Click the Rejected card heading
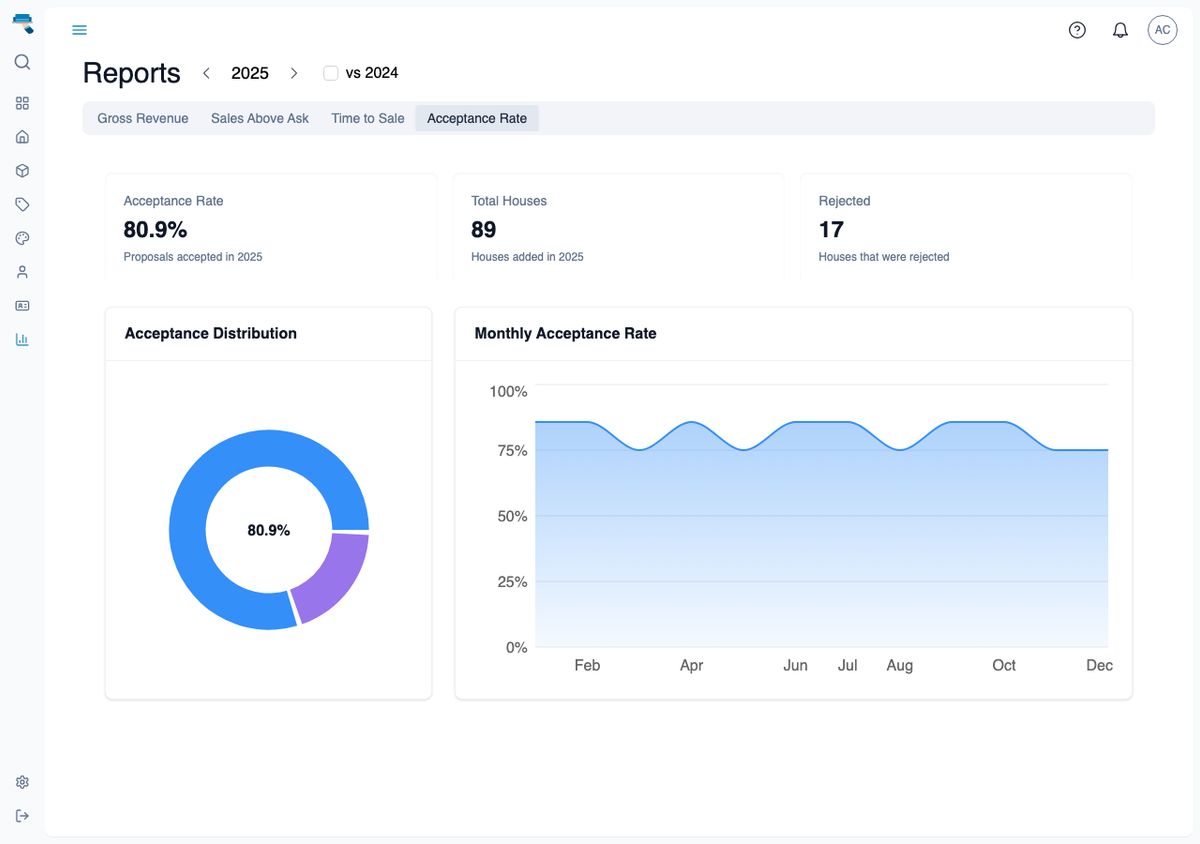This screenshot has height=844, width=1200. pos(844,201)
